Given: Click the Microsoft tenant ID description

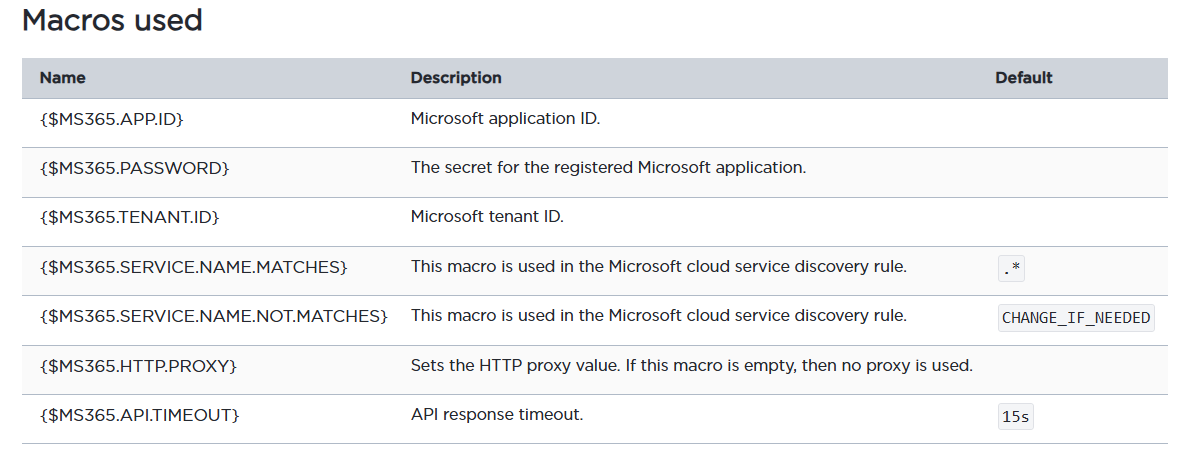Looking at the screenshot, I should 488,217.
